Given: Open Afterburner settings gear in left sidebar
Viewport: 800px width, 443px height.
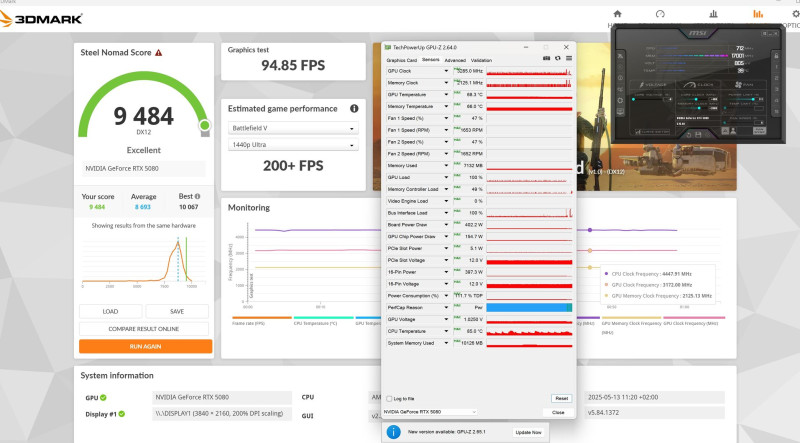Looking at the screenshot, I should click(x=620, y=101).
